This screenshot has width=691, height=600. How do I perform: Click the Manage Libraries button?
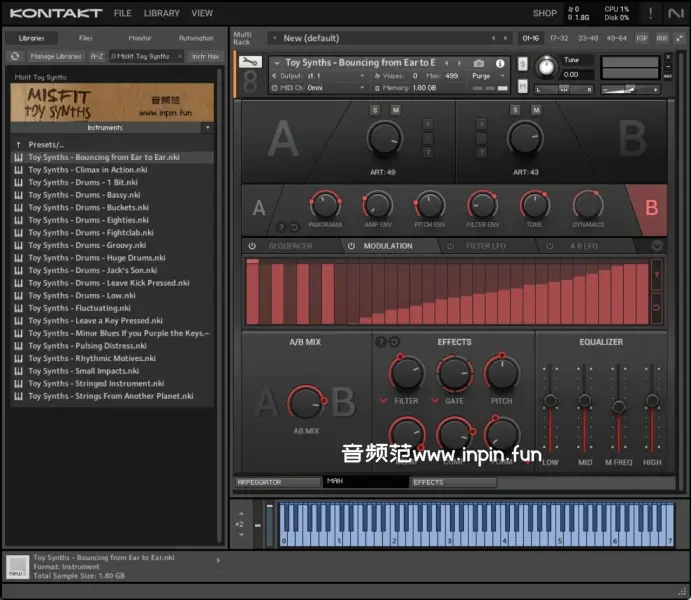(x=56, y=56)
